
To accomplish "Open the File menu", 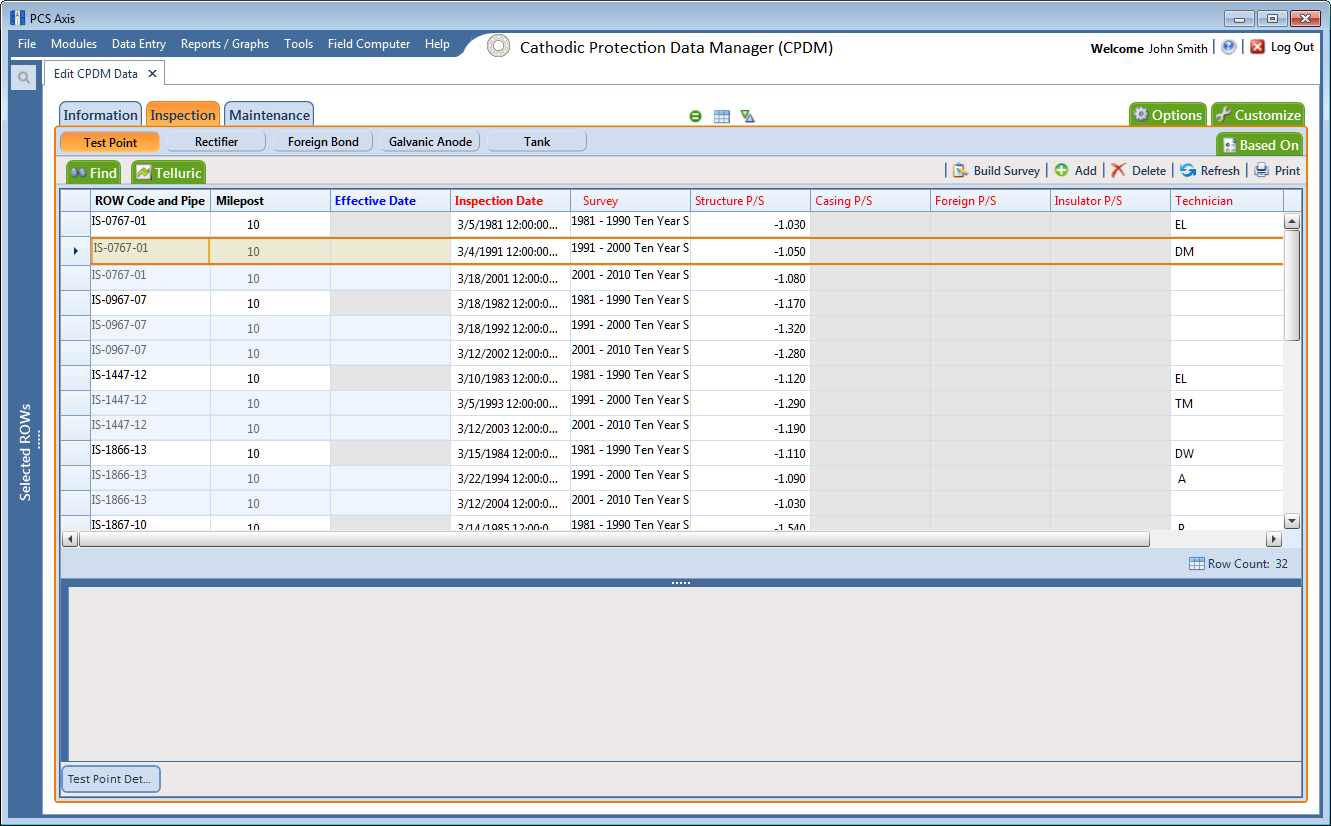I will point(27,44).
